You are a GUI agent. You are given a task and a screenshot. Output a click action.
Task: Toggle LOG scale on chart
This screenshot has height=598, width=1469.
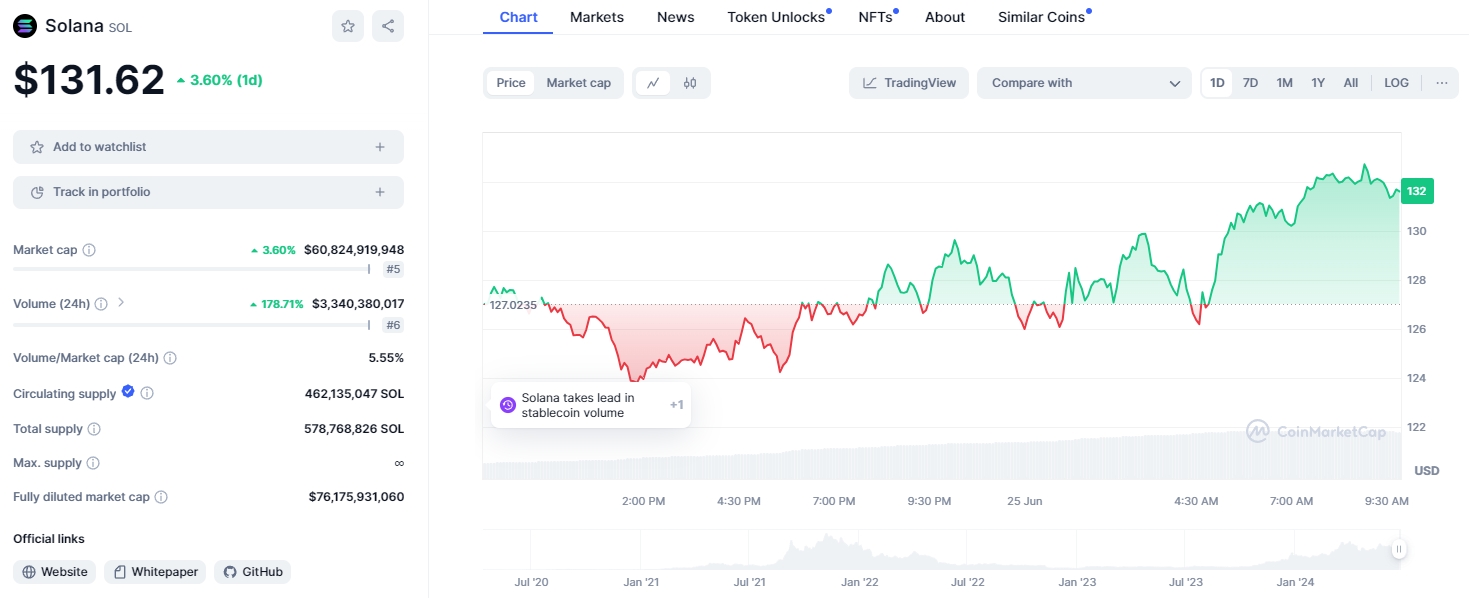point(1396,83)
